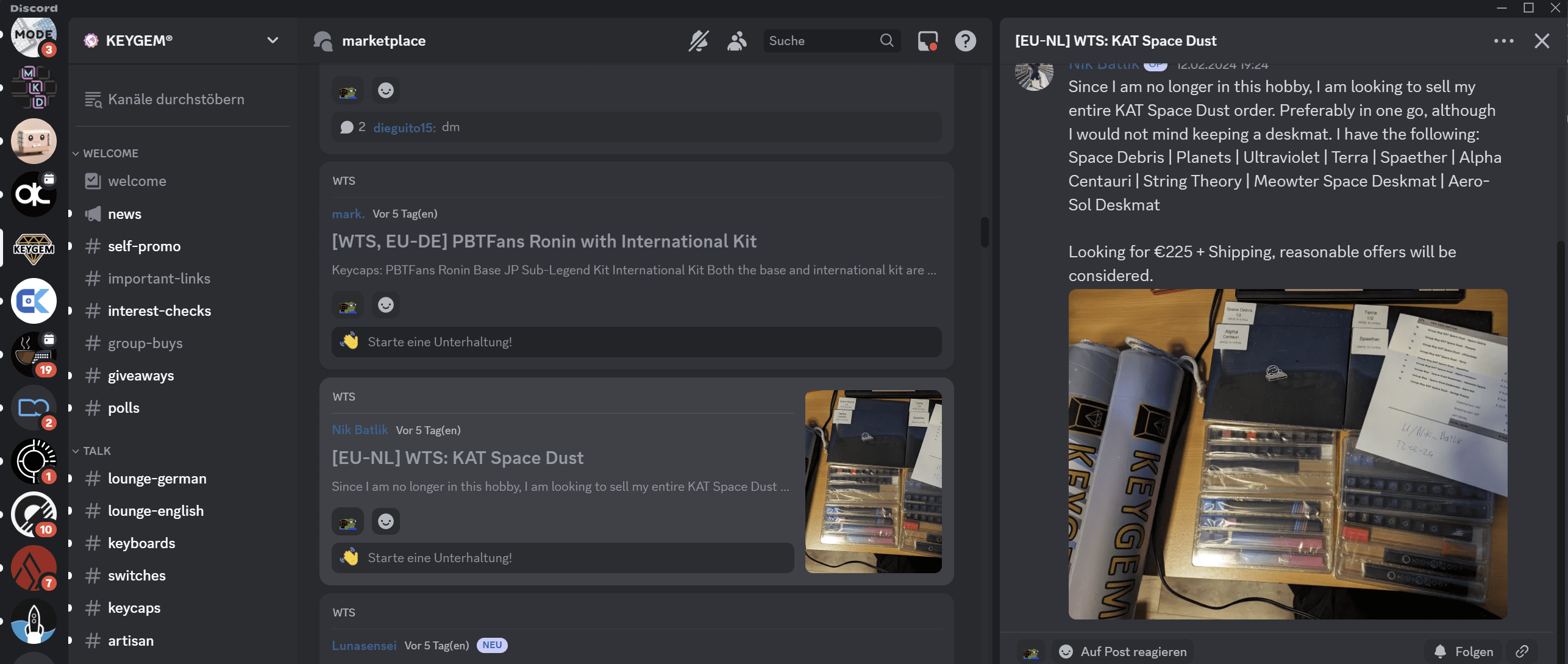Viewport: 1568px width, 664px height.
Task: Enlarge the keycap photo in thread panel
Action: (1288, 454)
